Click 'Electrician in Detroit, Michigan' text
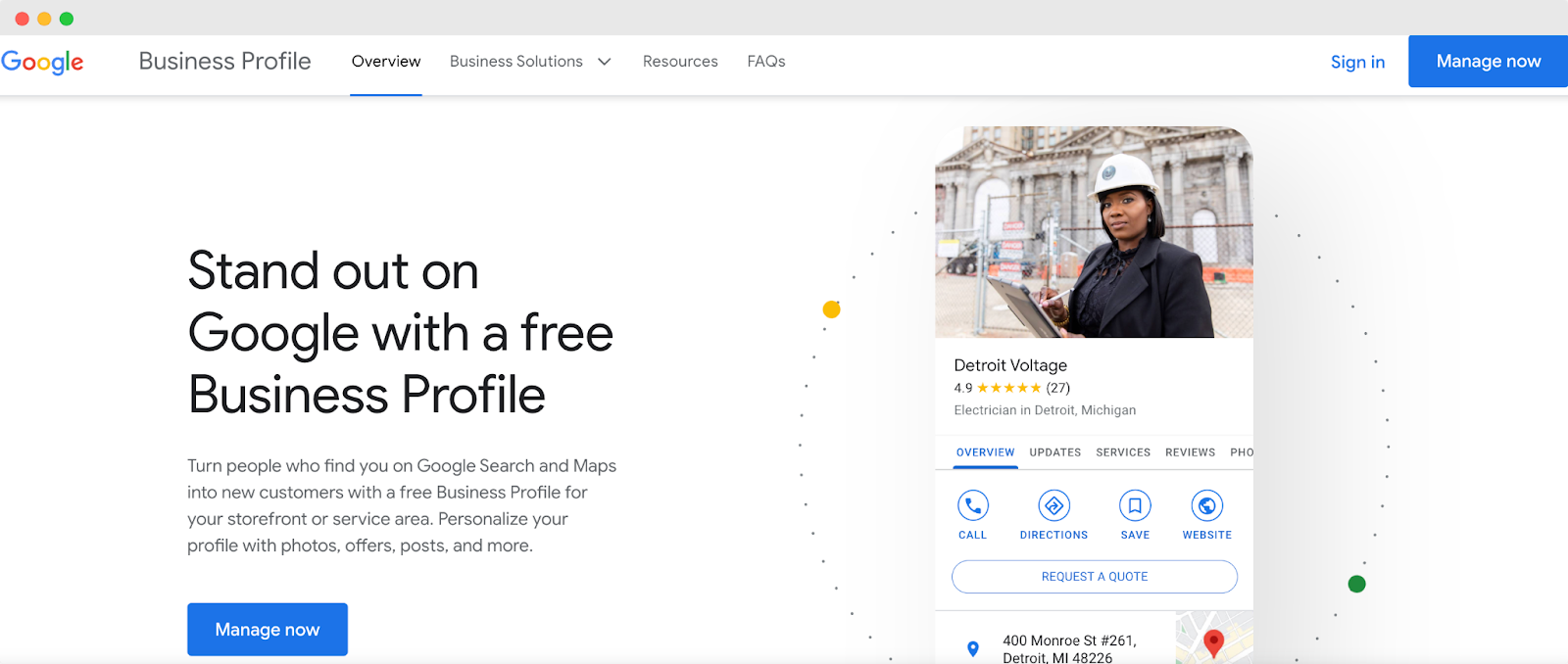Image resolution: width=1568 pixels, height=664 pixels. point(1045,410)
